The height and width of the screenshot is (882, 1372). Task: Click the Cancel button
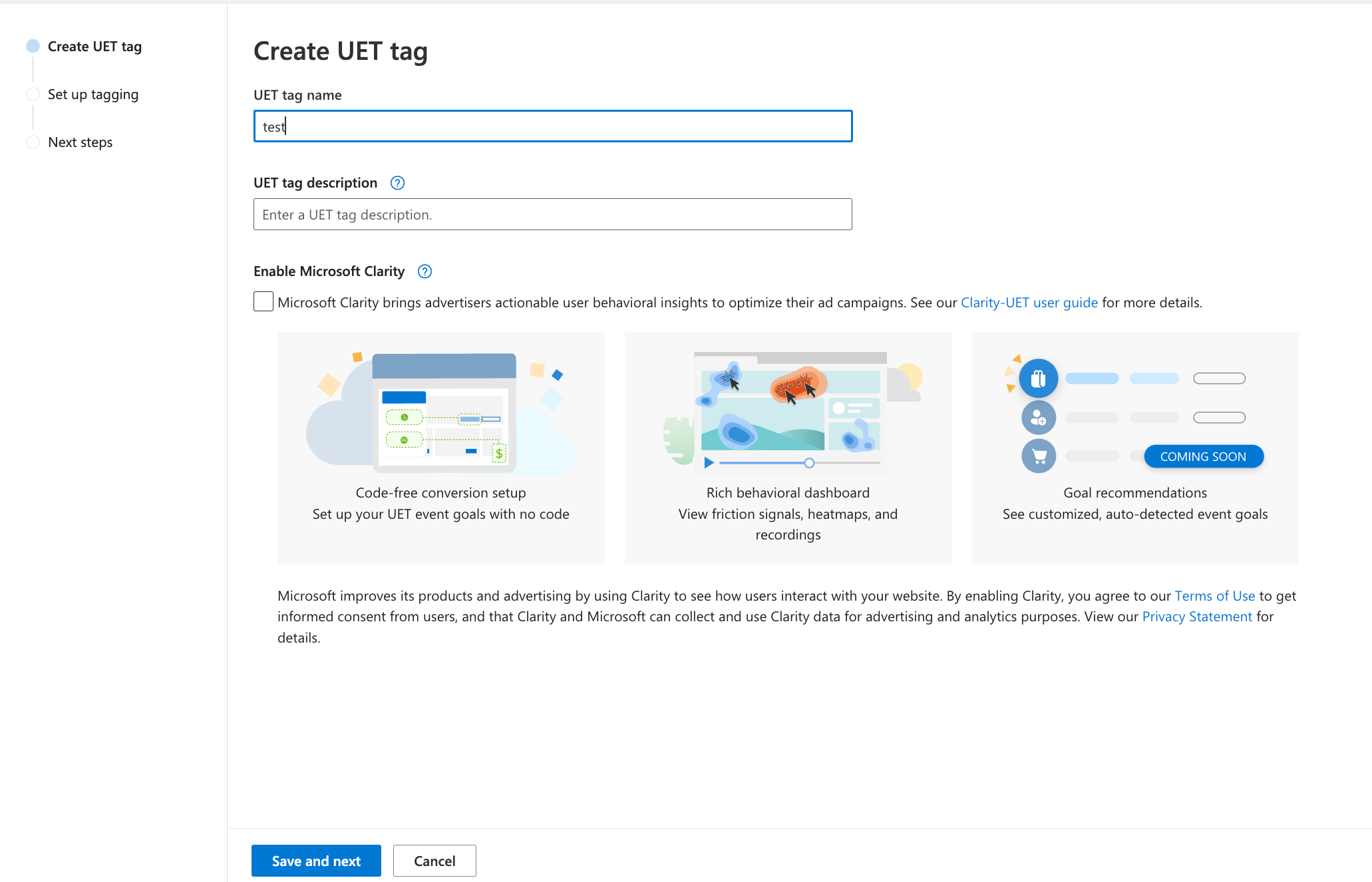pos(434,861)
